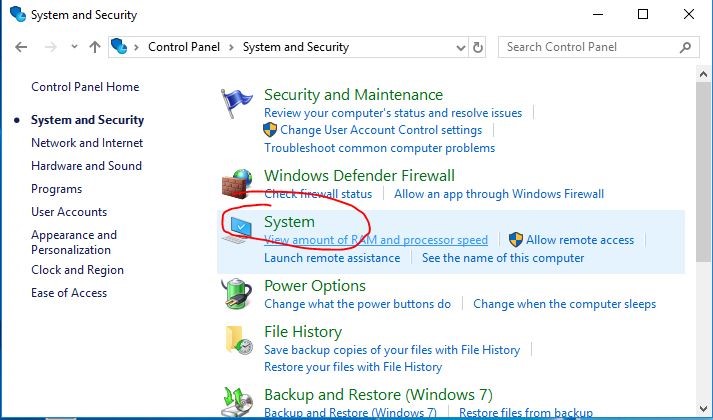Open Hardware and Sound category
Image resolution: width=713 pixels, height=420 pixels.
coord(86,166)
